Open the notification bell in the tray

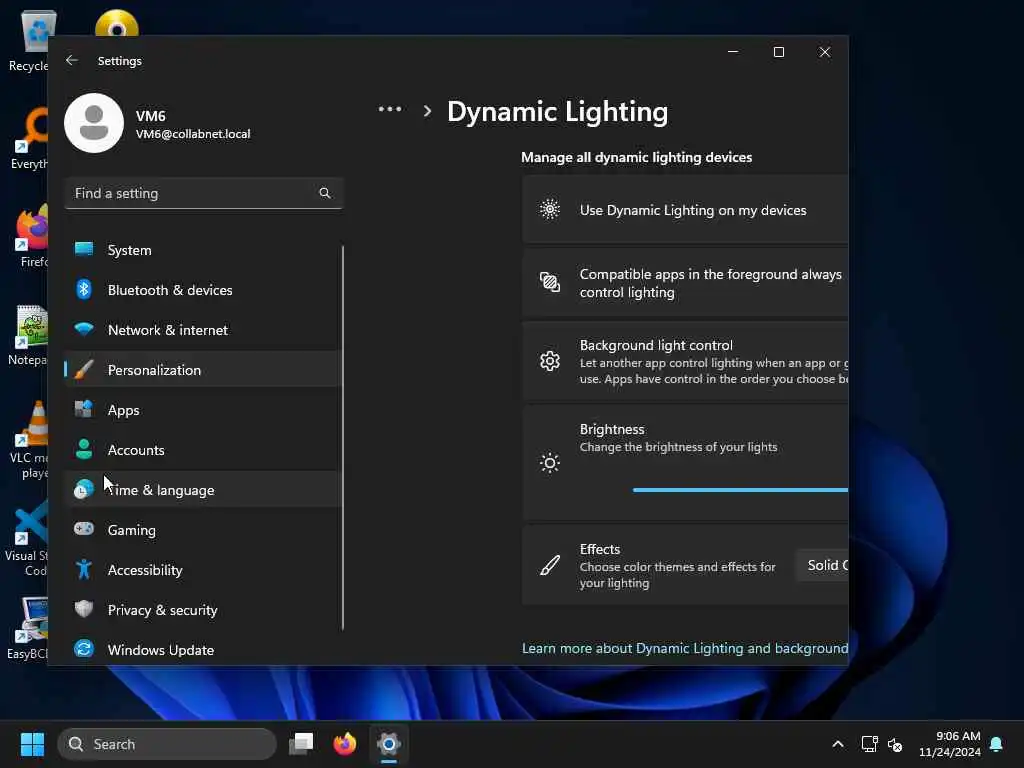point(997,744)
